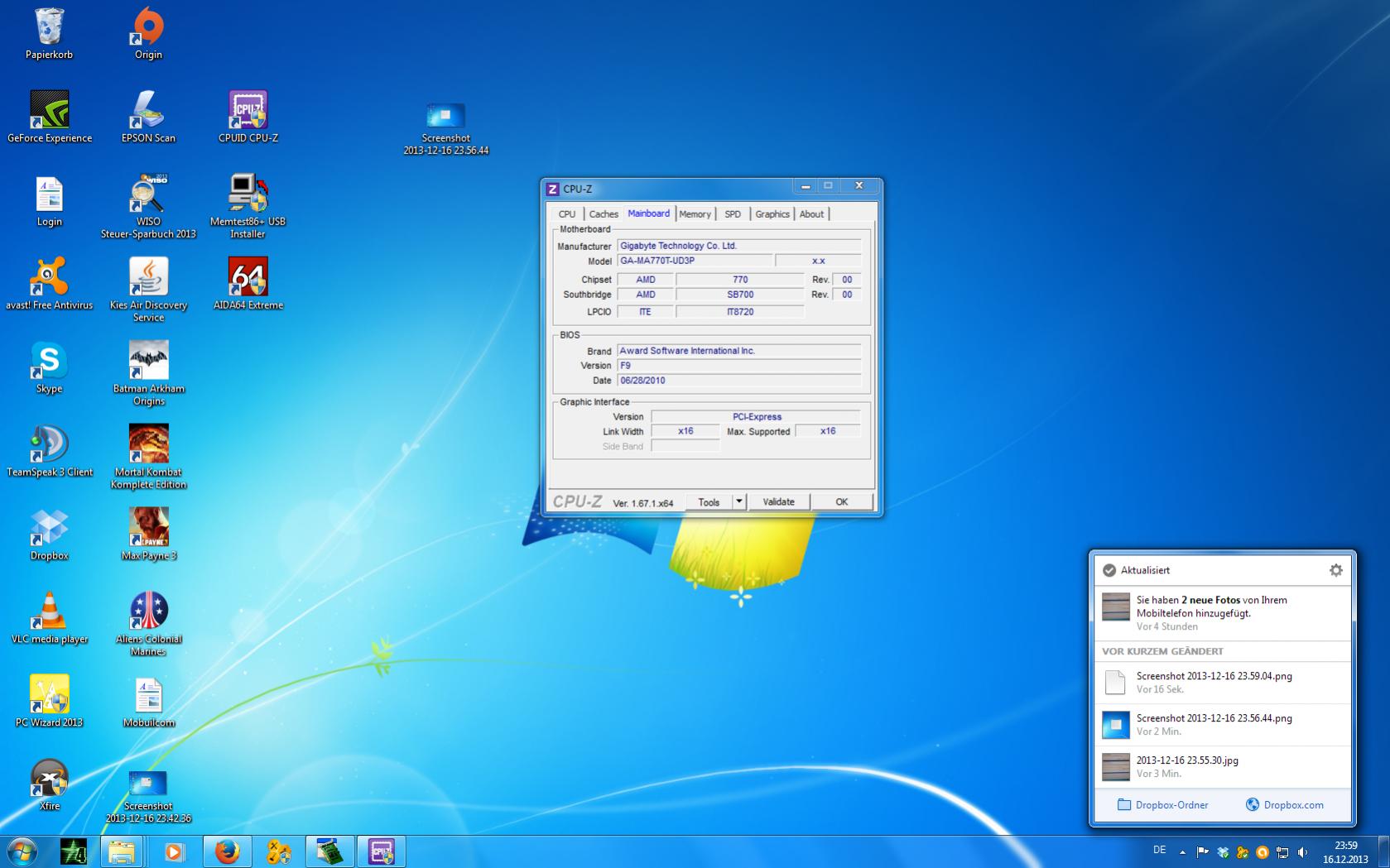Open the Dropbox-Ordner link
Image resolution: width=1390 pixels, height=868 pixels.
pyautogui.click(x=1162, y=805)
